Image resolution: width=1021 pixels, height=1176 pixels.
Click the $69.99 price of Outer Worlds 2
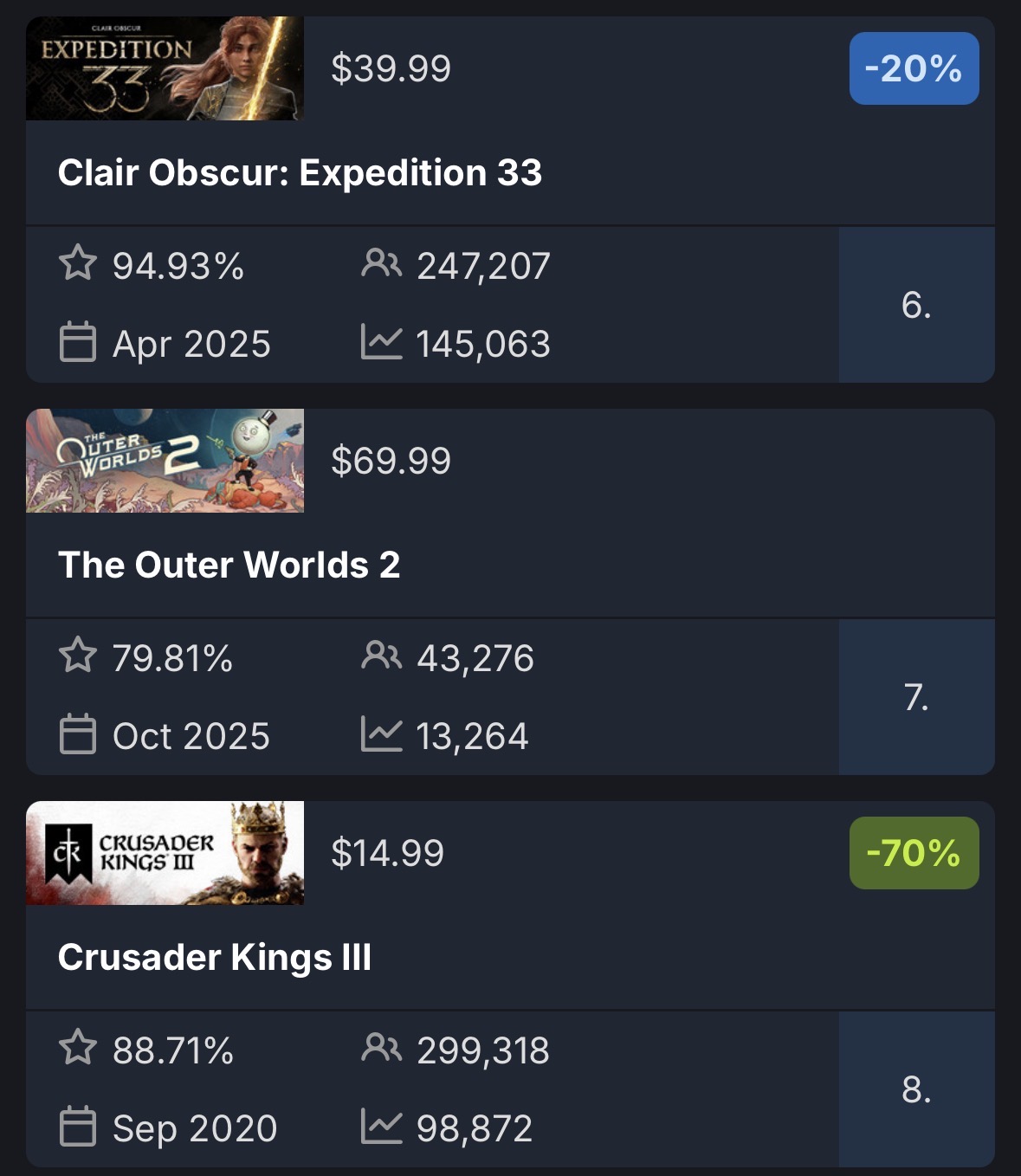click(391, 461)
